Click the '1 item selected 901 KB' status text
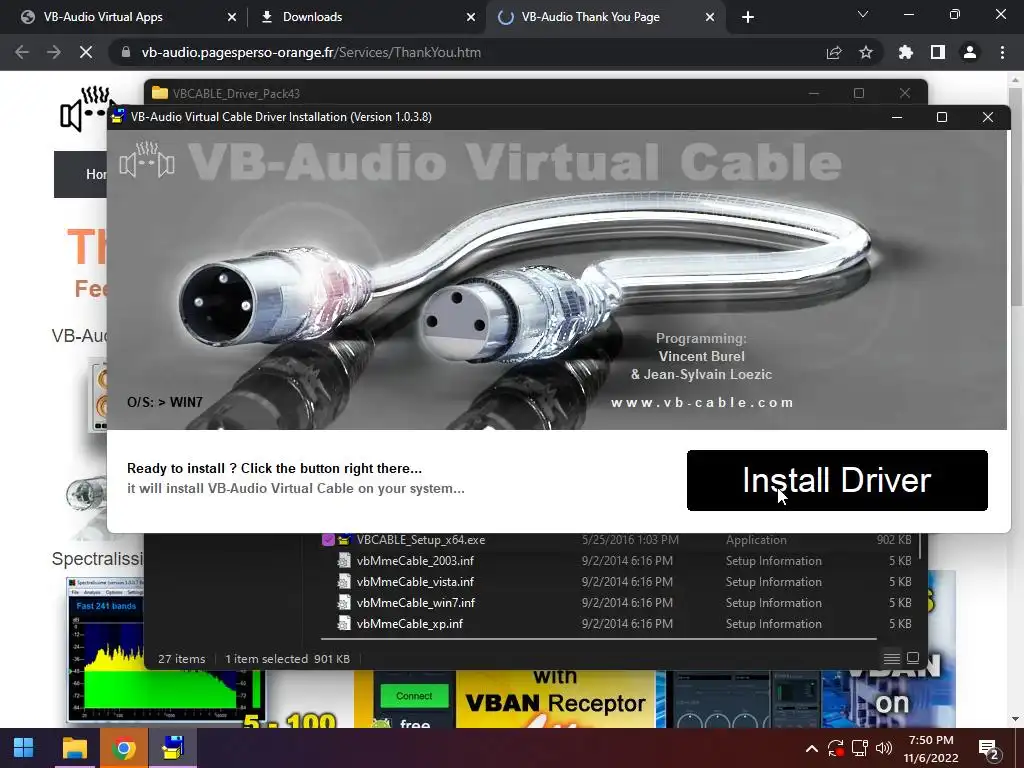This screenshot has height=768, width=1024. click(287, 659)
